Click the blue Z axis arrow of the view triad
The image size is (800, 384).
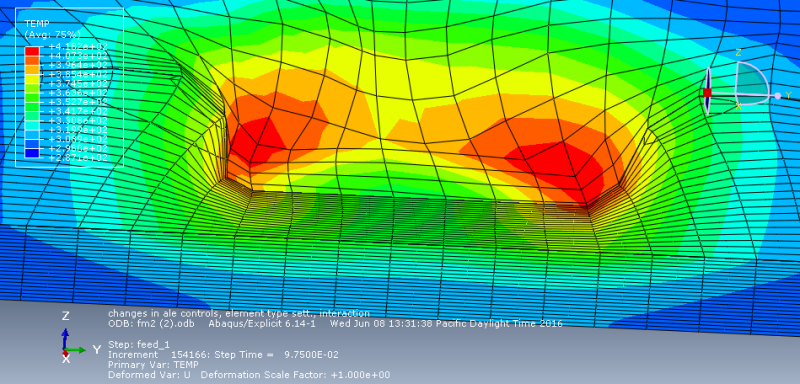65,338
